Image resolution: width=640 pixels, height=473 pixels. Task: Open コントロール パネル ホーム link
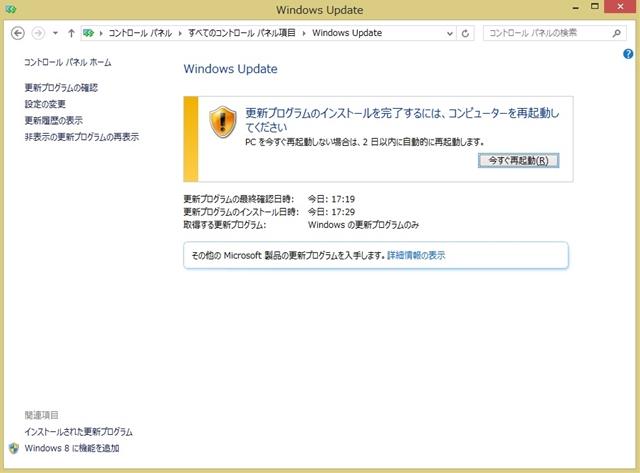click(x=68, y=62)
